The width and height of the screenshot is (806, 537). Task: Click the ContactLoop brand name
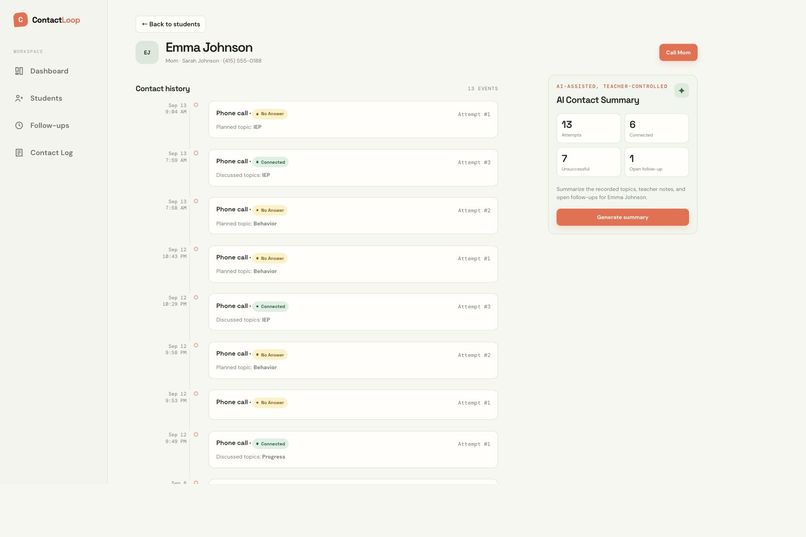coord(56,20)
